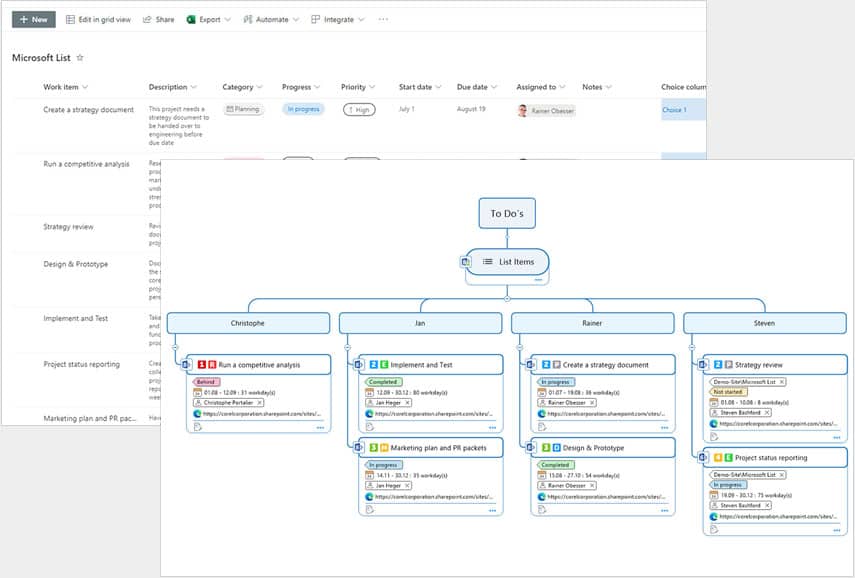This screenshot has height=578, width=855.
Task: Open ellipsis menu on Implement and Test topic
Action: tap(493, 427)
